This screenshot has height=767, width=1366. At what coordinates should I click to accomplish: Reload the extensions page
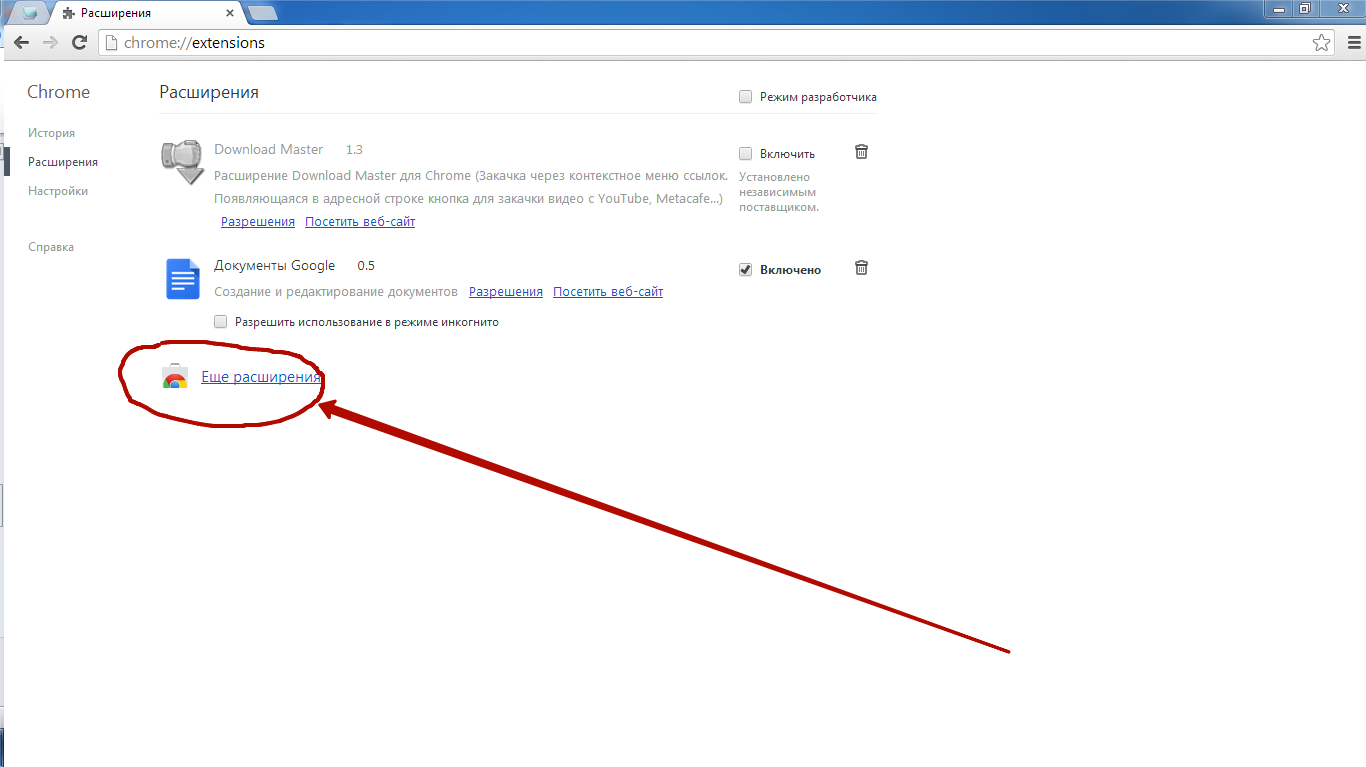click(80, 43)
